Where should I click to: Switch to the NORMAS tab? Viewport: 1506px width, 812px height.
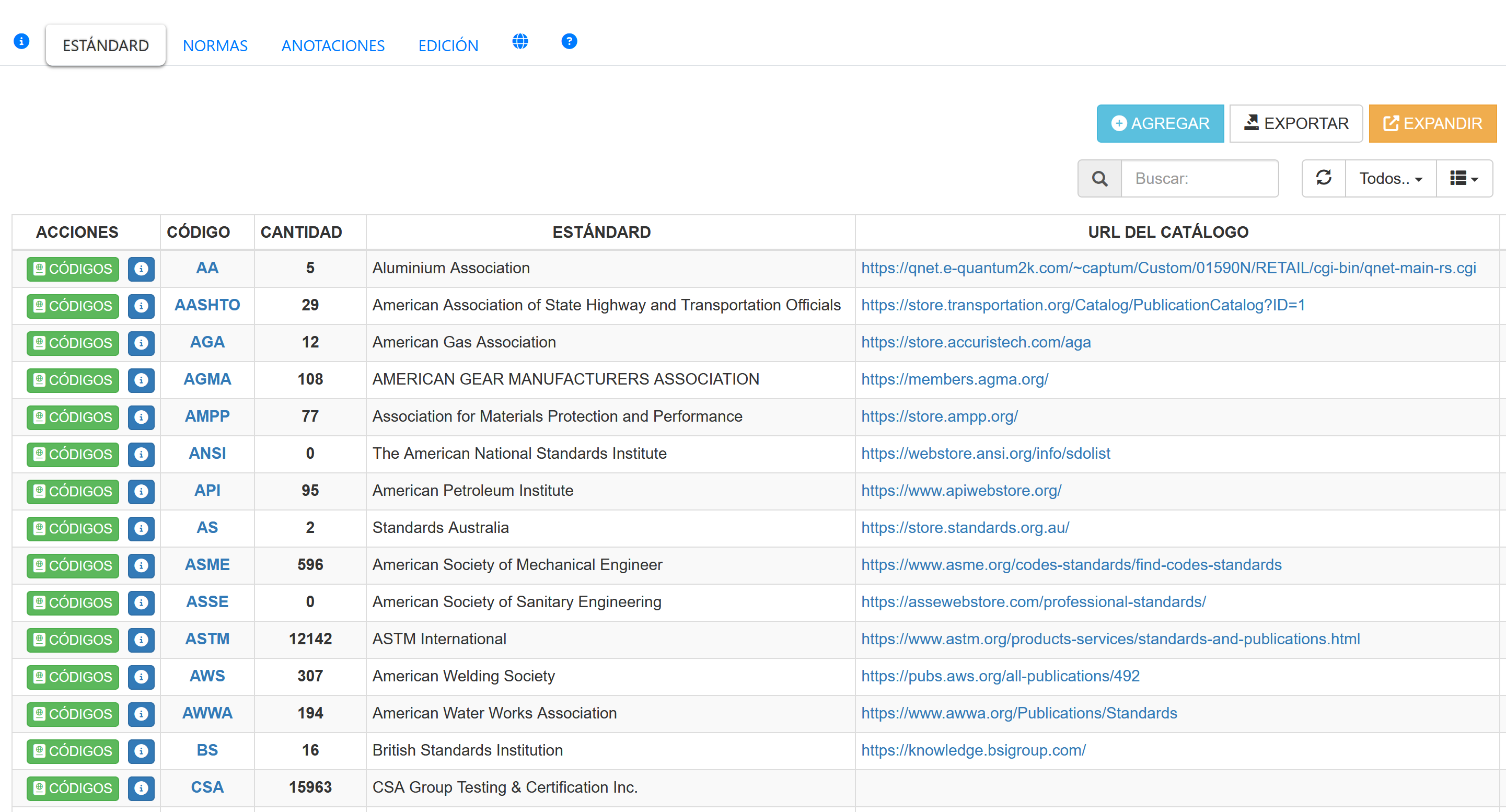pyautogui.click(x=215, y=45)
